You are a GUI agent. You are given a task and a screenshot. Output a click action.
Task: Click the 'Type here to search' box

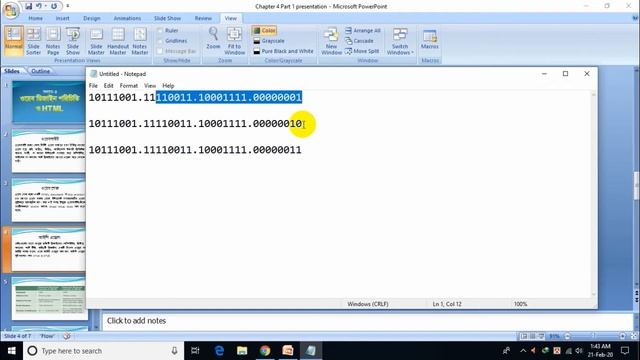coord(102,351)
